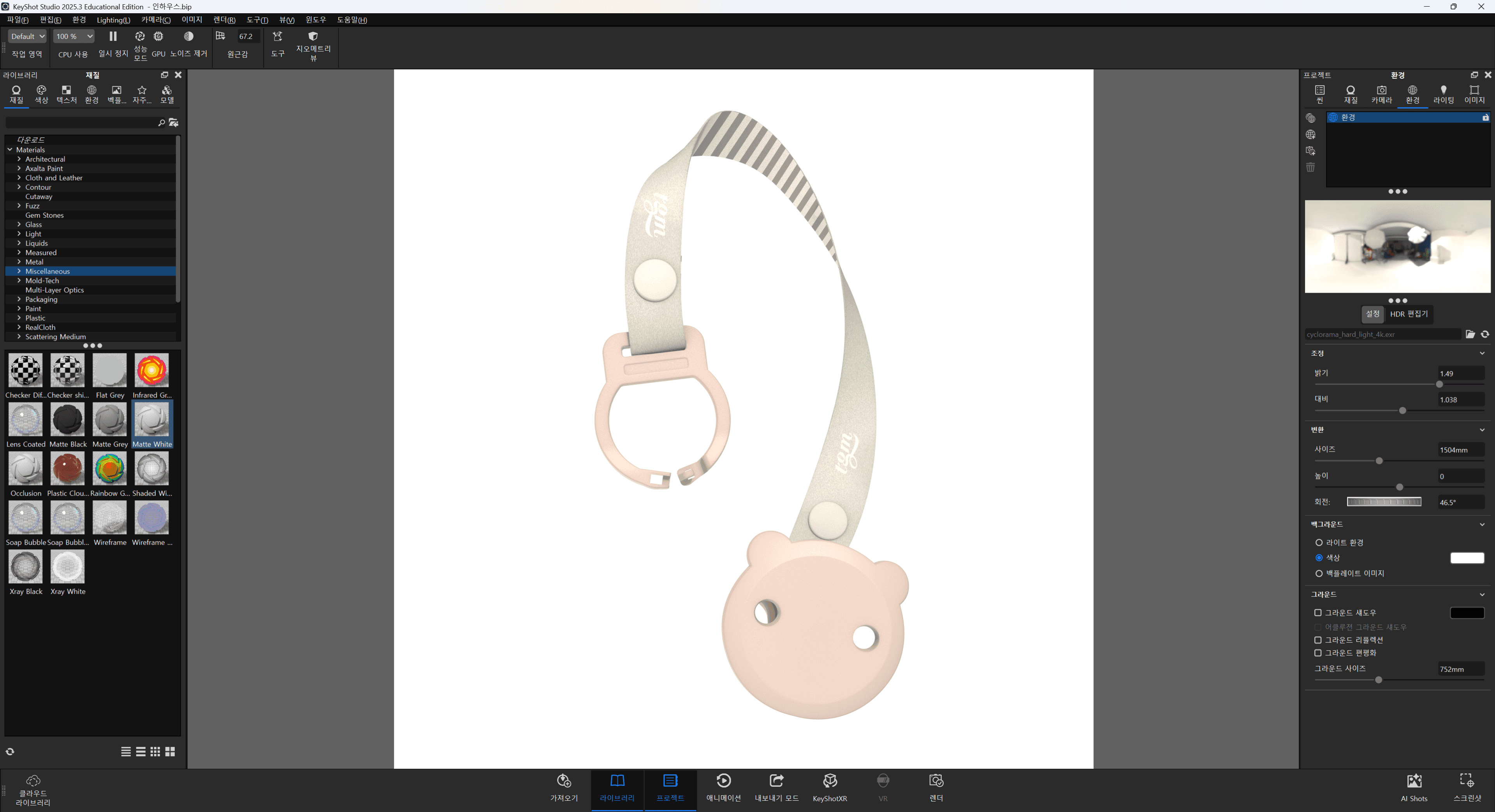
Task: Click the Cloud Library (클라우드 라이브러리) icon
Action: 33,781
